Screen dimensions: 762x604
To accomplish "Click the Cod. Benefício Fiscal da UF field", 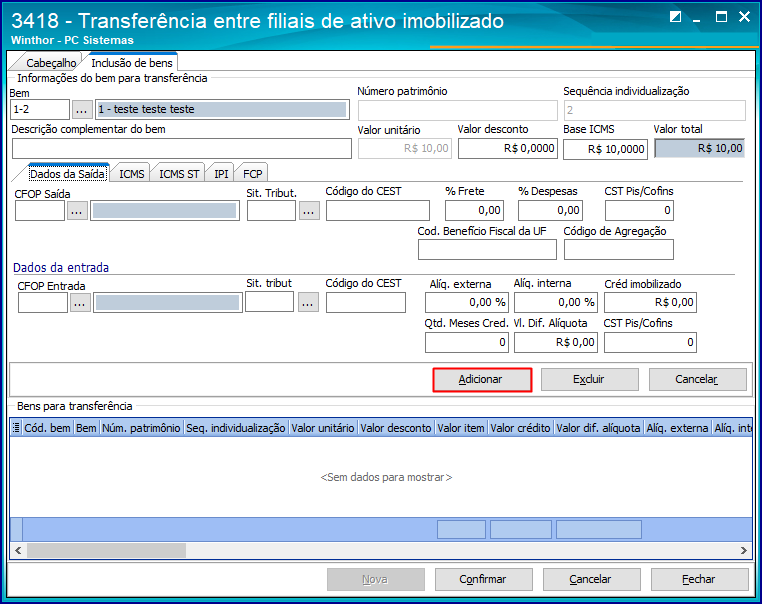I will click(487, 250).
